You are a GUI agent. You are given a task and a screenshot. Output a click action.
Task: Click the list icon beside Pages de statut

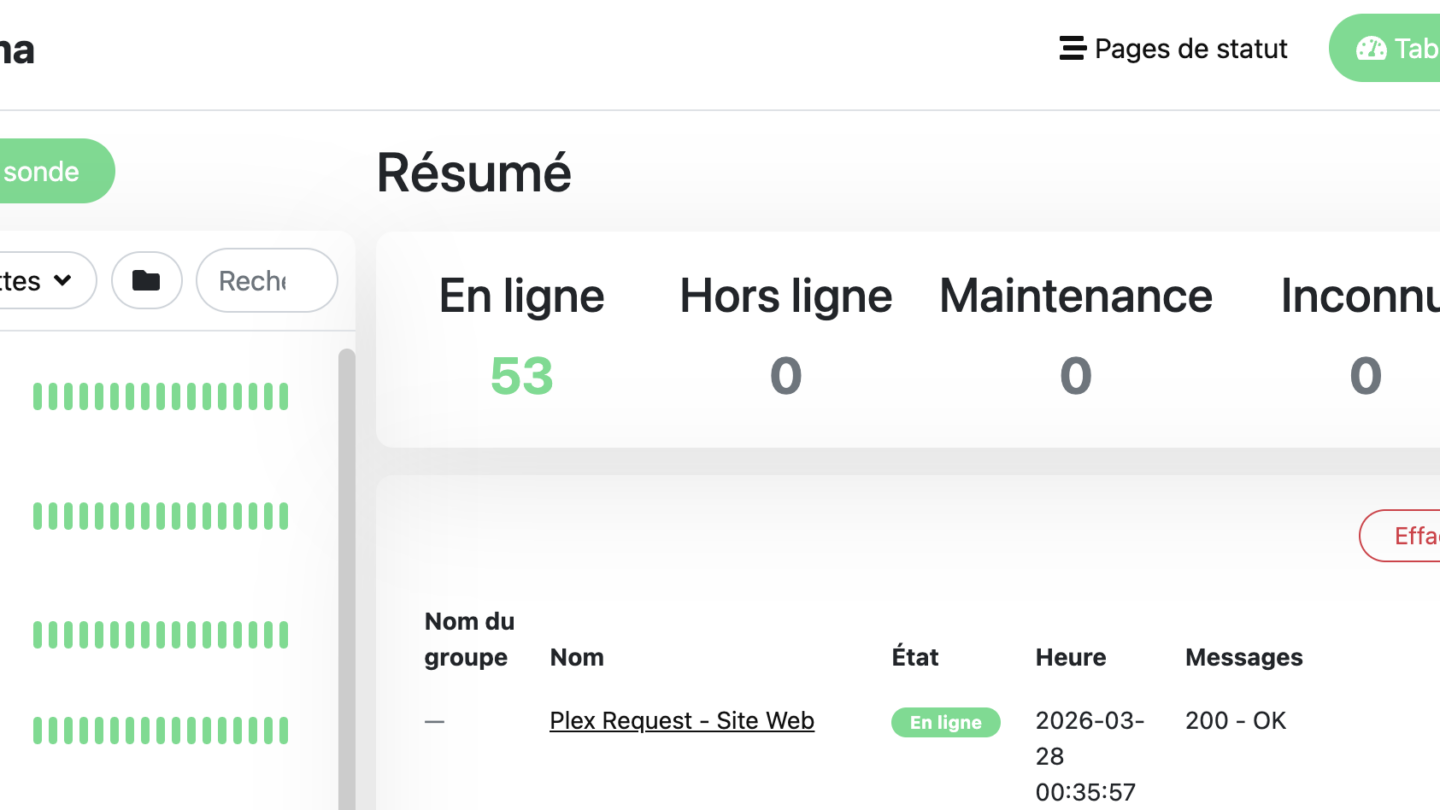point(1070,47)
